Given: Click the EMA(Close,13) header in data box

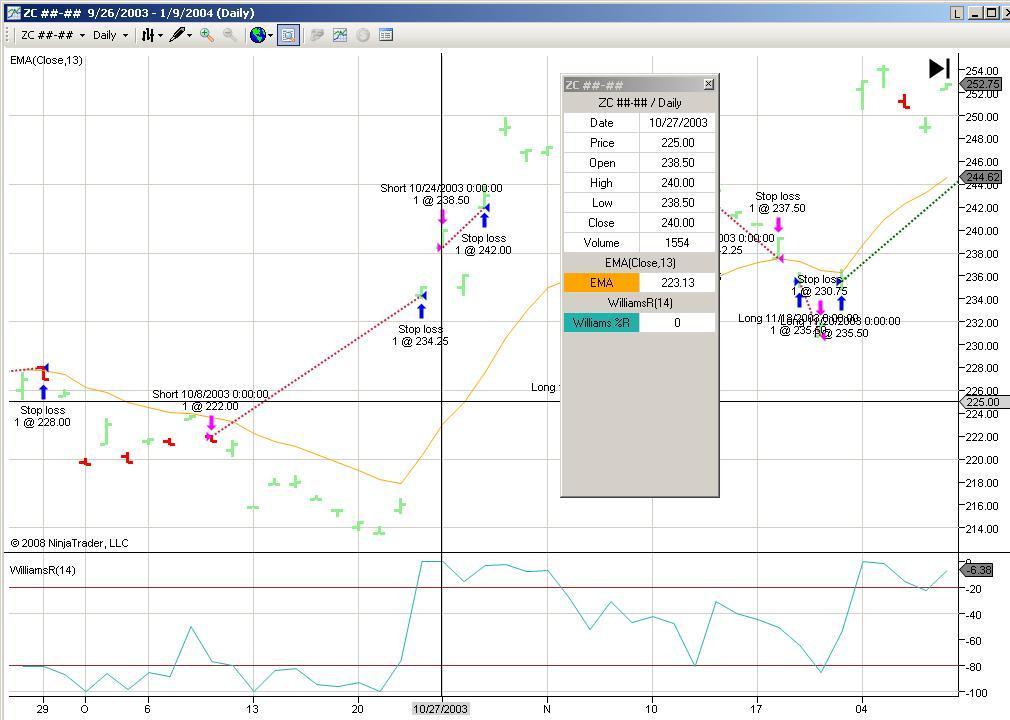Looking at the screenshot, I should 640,263.
